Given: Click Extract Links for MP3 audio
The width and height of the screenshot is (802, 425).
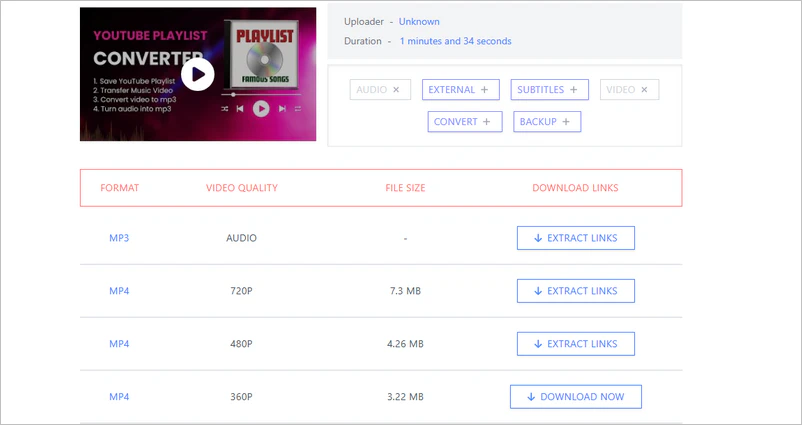Looking at the screenshot, I should click(x=575, y=238).
